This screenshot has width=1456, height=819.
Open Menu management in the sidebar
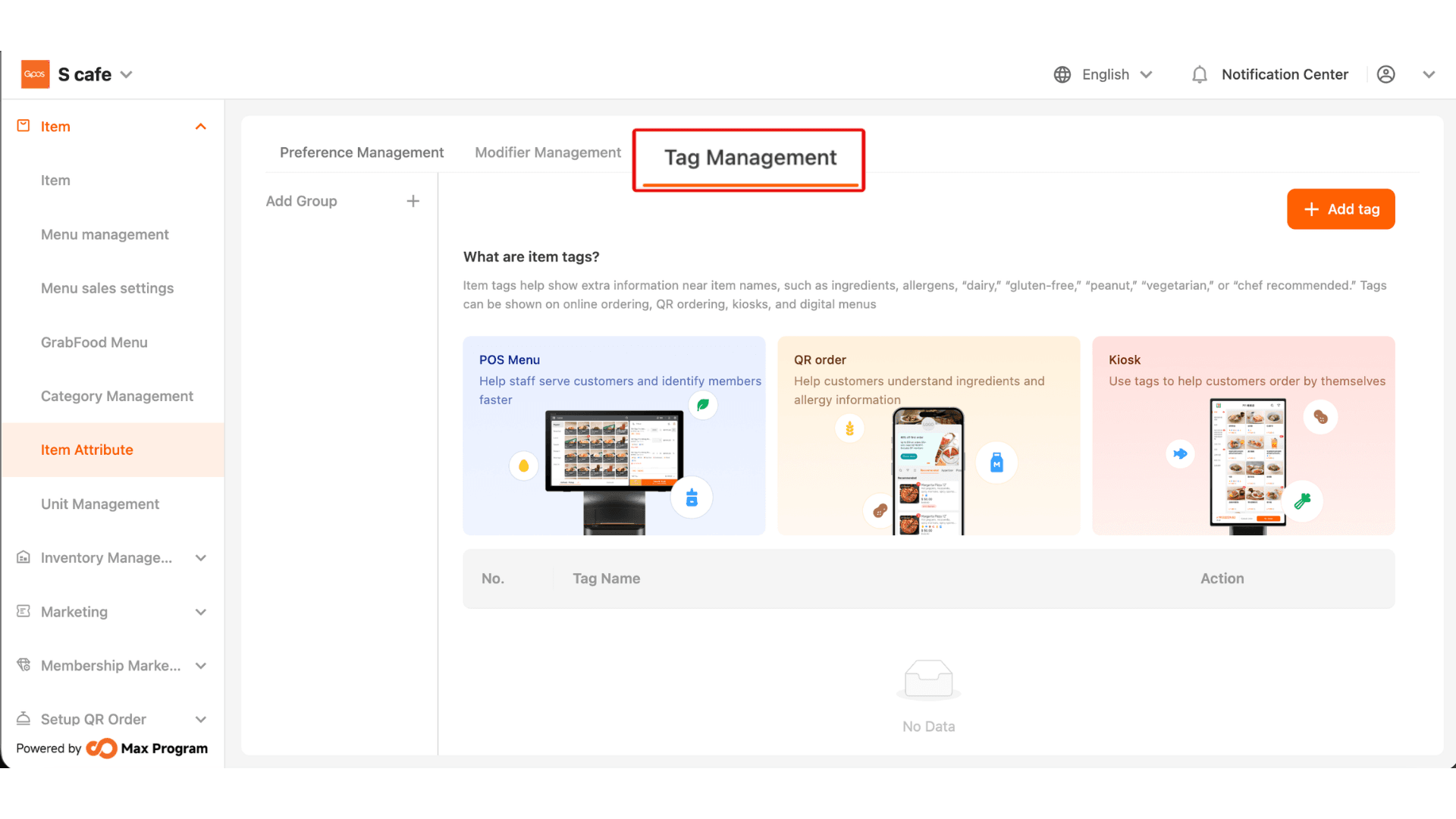[105, 234]
